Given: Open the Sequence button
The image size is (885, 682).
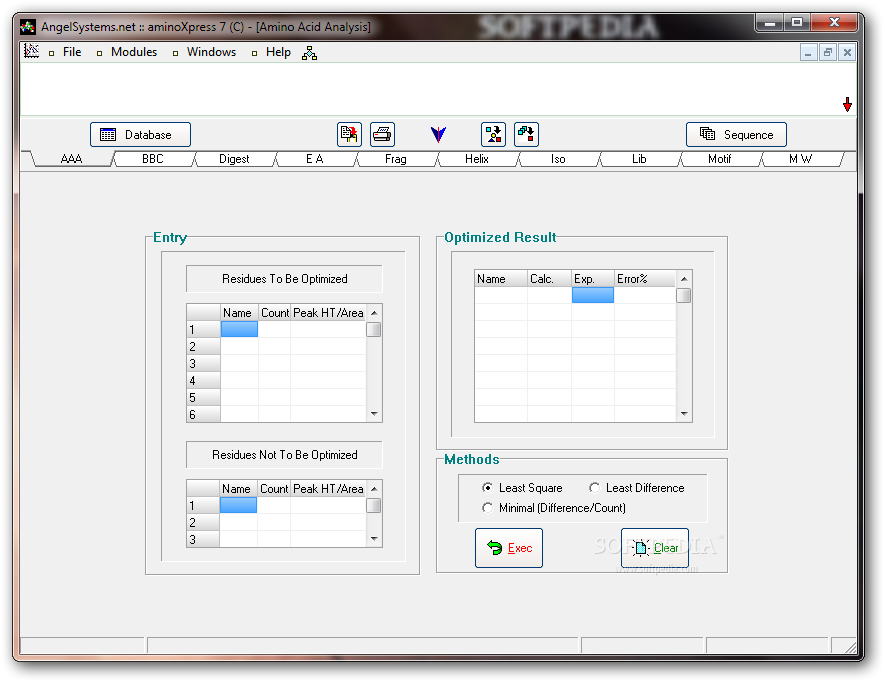Looking at the screenshot, I should (x=736, y=134).
